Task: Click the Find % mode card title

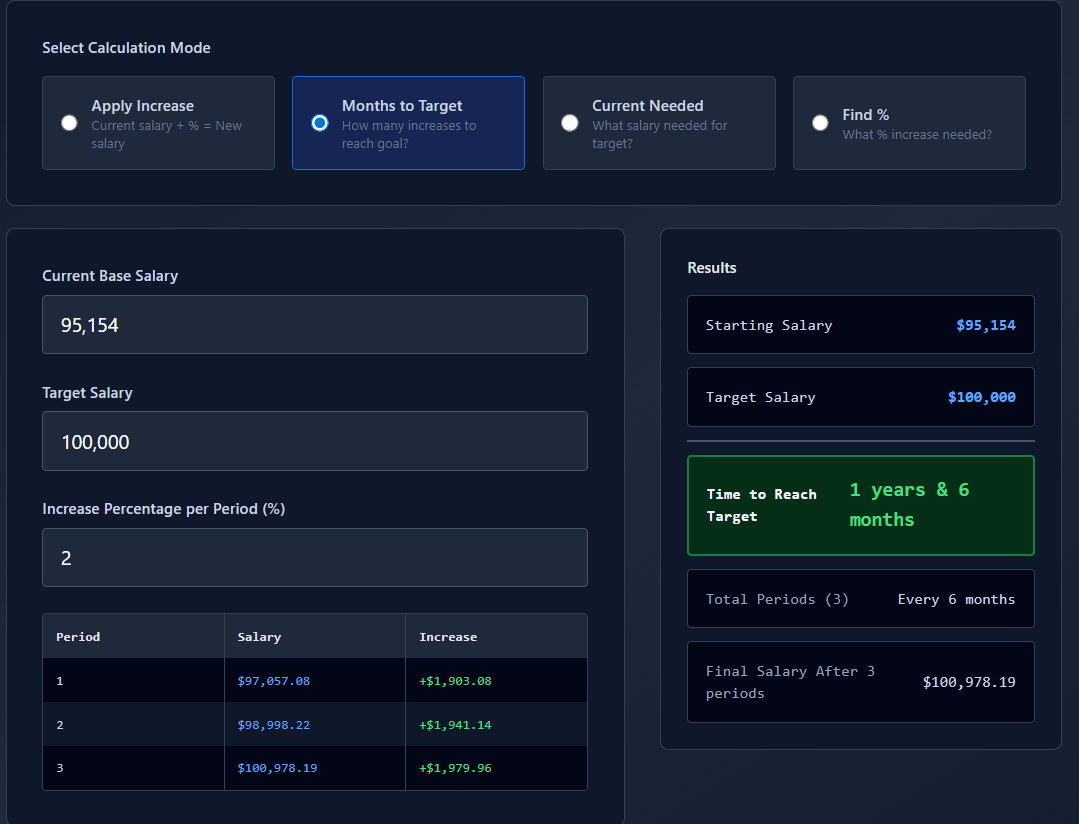Action: [866, 115]
